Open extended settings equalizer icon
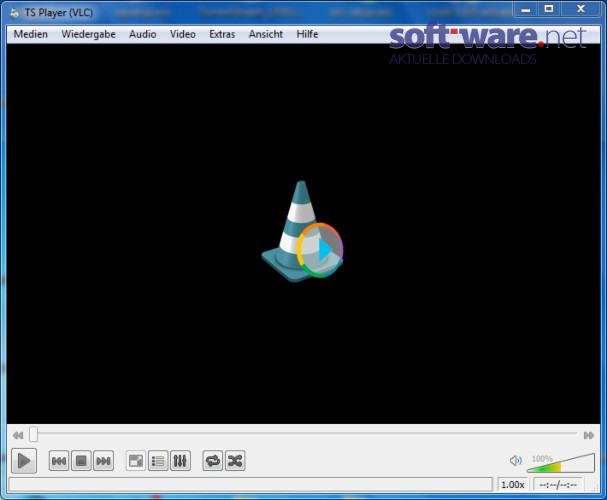 [x=180, y=461]
